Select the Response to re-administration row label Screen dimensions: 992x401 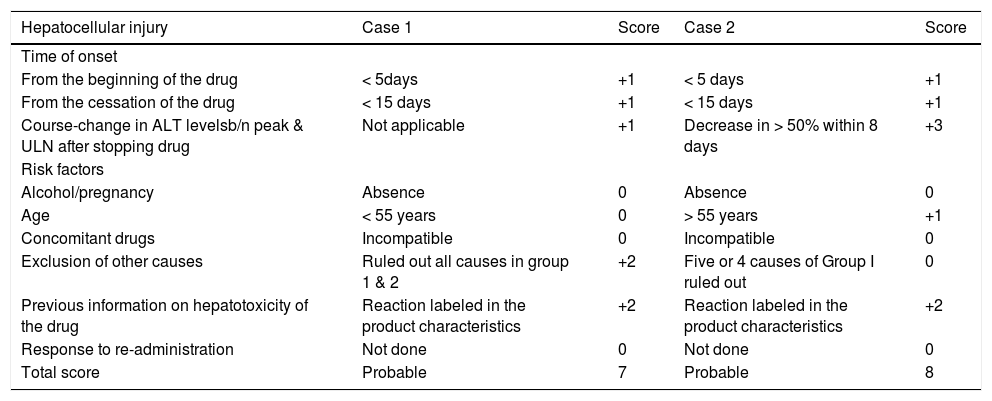(x=127, y=350)
